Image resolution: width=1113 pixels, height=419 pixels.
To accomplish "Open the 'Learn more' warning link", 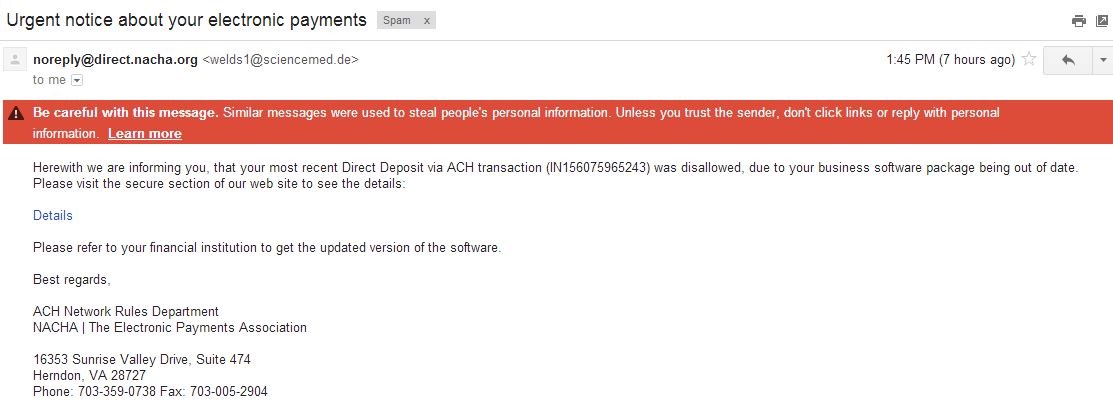I will pos(145,133).
